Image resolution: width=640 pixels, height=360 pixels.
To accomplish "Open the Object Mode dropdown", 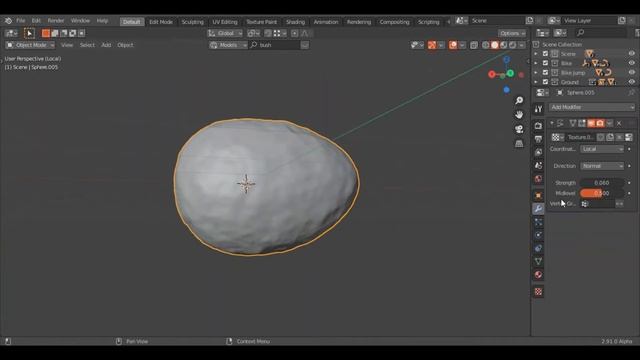I will (x=30, y=45).
